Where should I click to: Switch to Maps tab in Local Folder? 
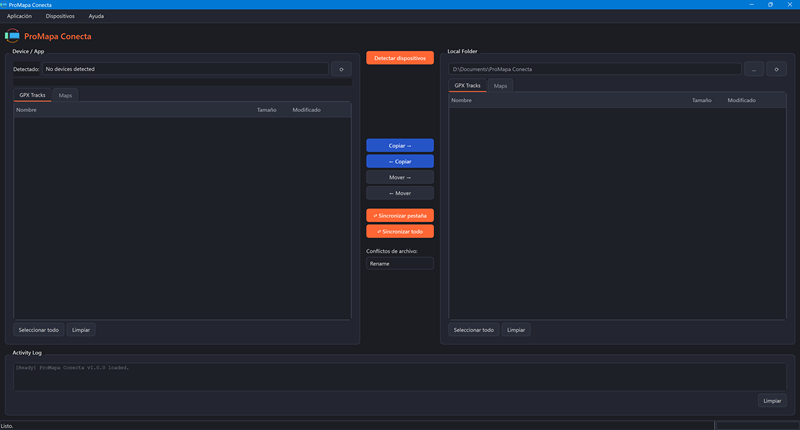501,86
